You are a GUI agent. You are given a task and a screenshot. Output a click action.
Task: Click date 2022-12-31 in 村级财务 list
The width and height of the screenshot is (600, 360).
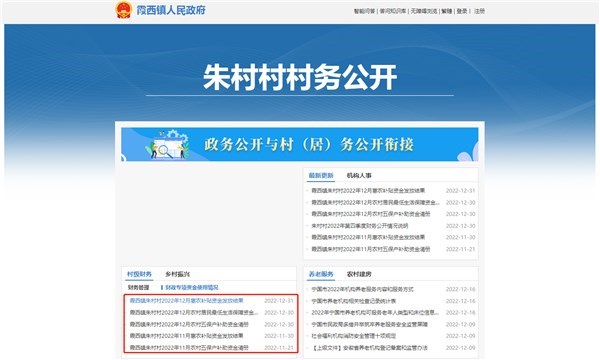[279, 301]
